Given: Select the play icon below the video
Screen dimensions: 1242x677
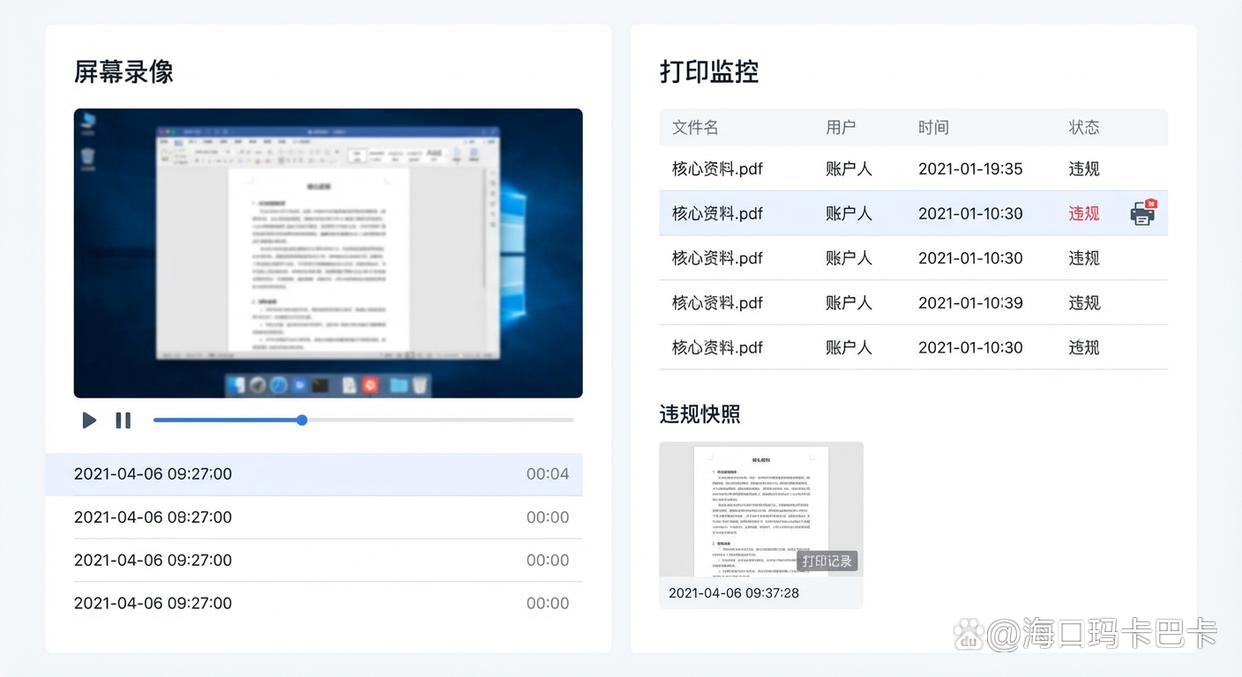Looking at the screenshot, I should 88,420.
